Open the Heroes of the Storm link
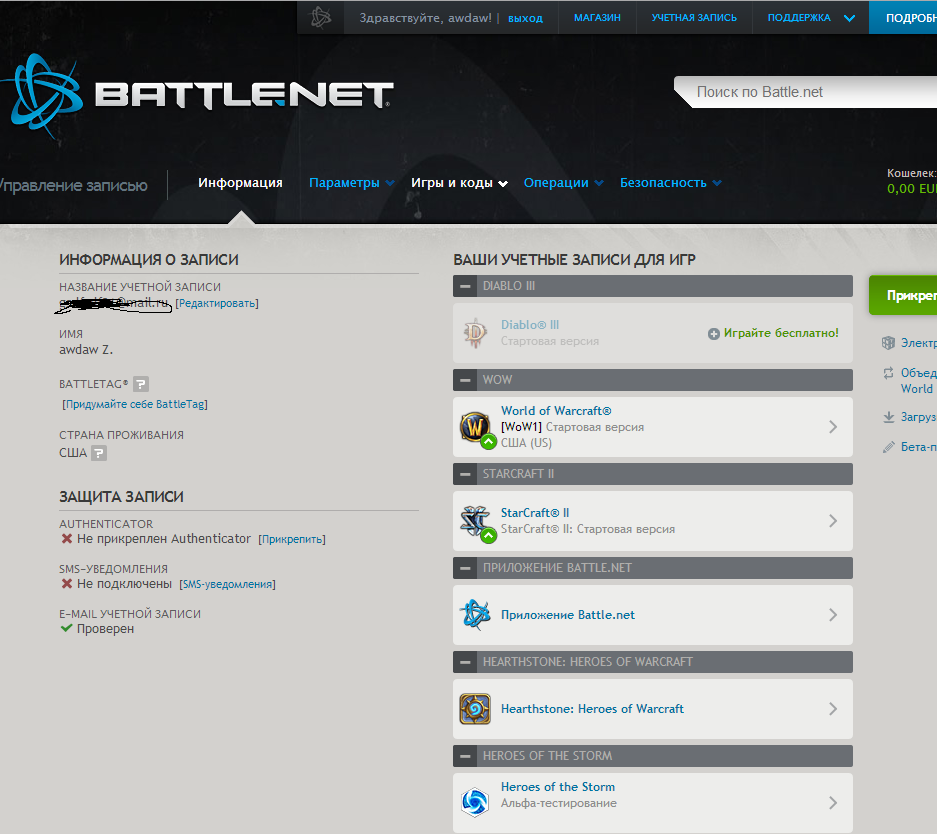This screenshot has height=834, width=937. tap(558, 787)
